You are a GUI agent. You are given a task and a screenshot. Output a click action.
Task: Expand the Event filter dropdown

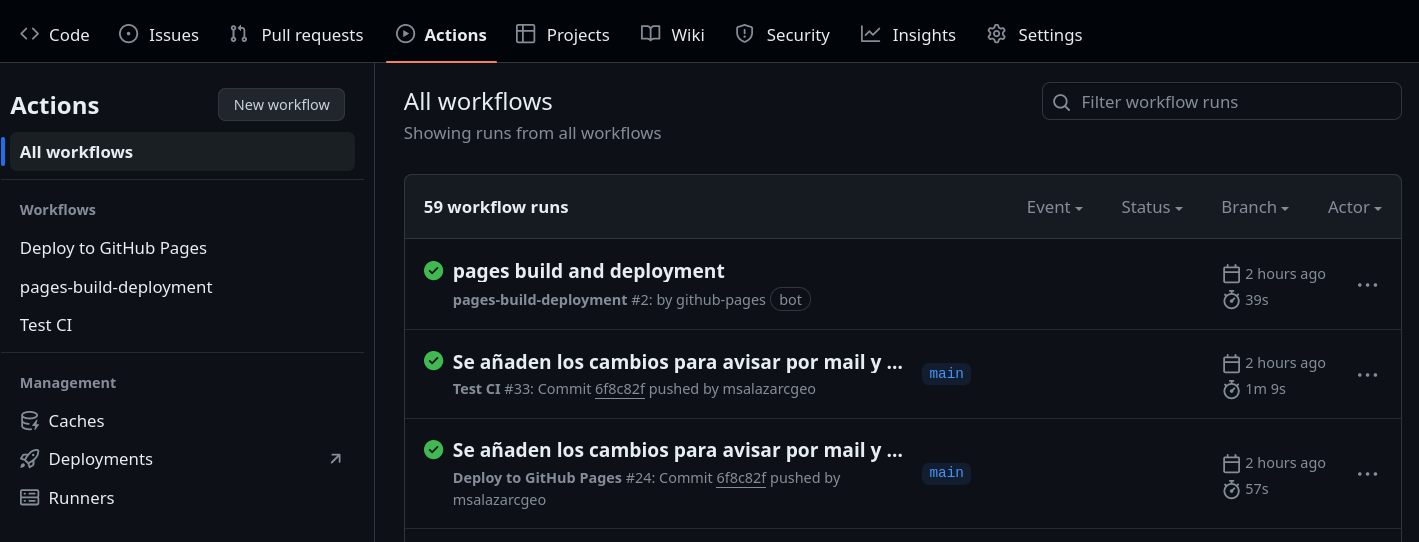pyautogui.click(x=1054, y=207)
